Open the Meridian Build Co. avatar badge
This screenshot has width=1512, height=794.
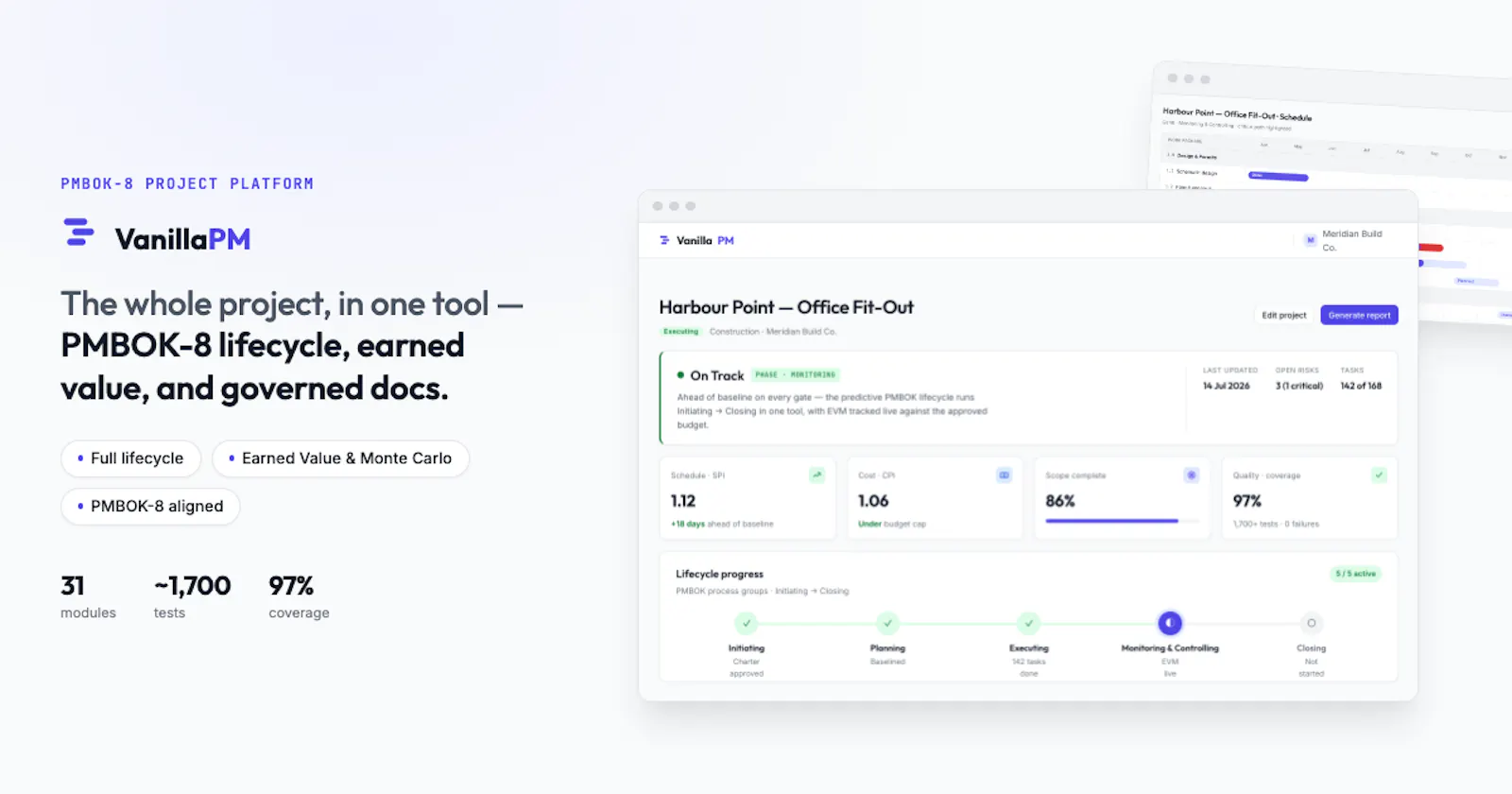pyautogui.click(x=1310, y=240)
